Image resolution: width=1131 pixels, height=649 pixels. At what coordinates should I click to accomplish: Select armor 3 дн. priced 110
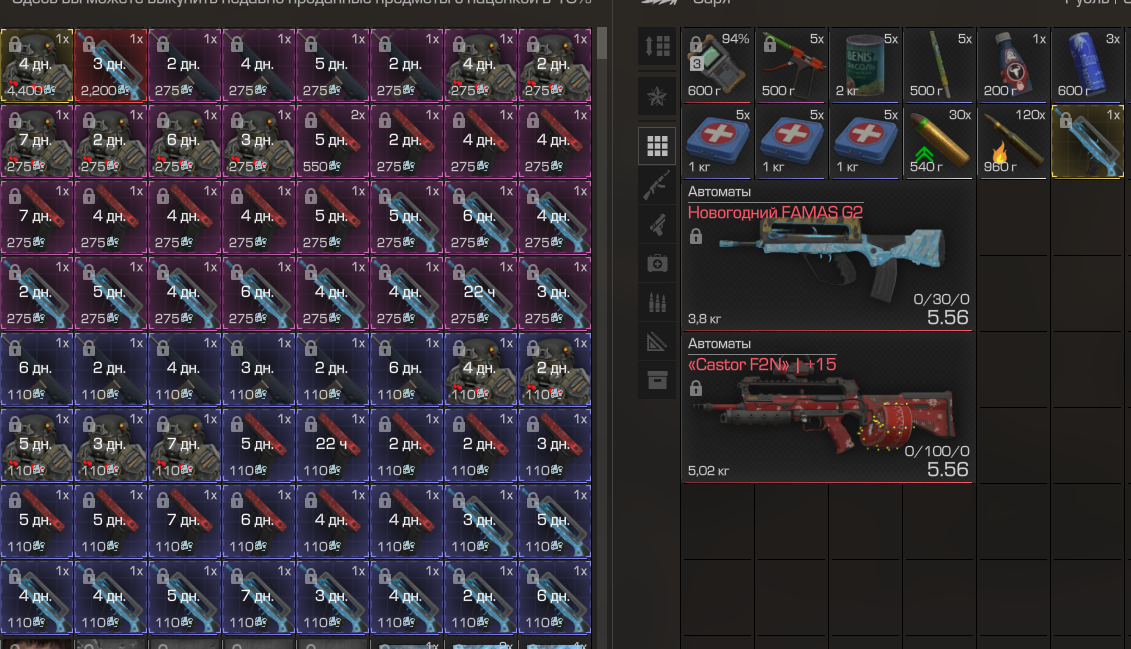point(111,446)
